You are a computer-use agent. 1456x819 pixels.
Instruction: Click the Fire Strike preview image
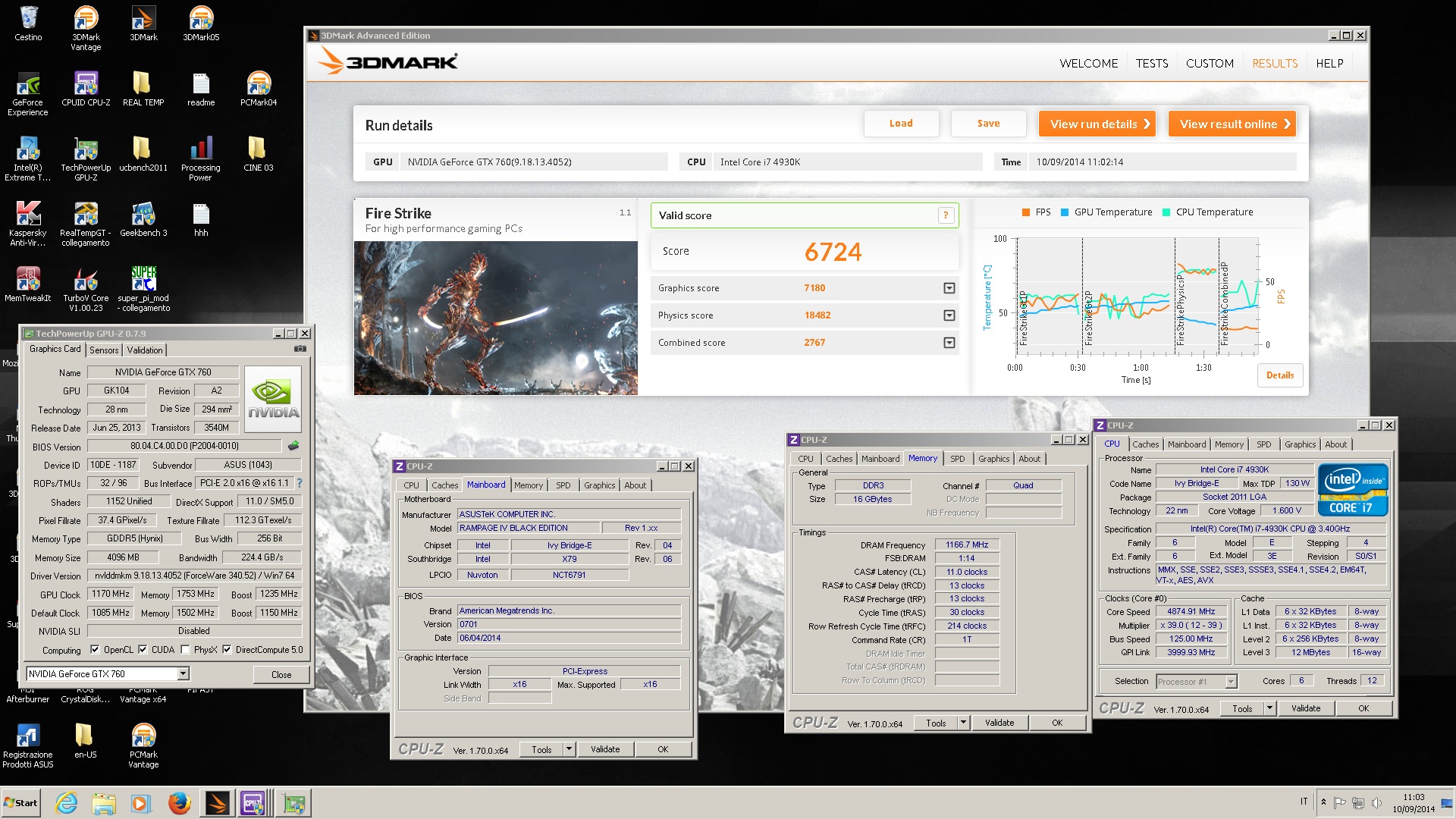pos(496,318)
